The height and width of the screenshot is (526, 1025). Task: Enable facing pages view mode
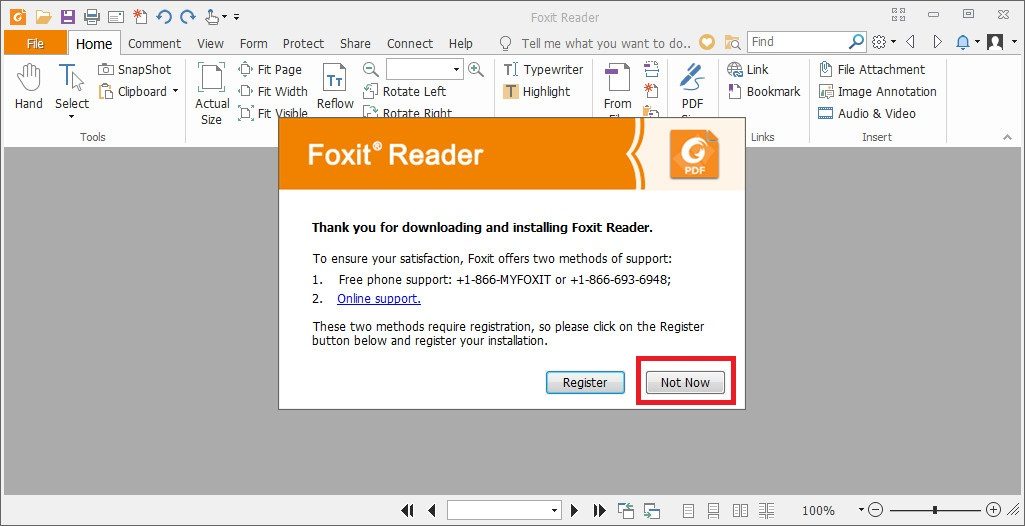click(740, 510)
